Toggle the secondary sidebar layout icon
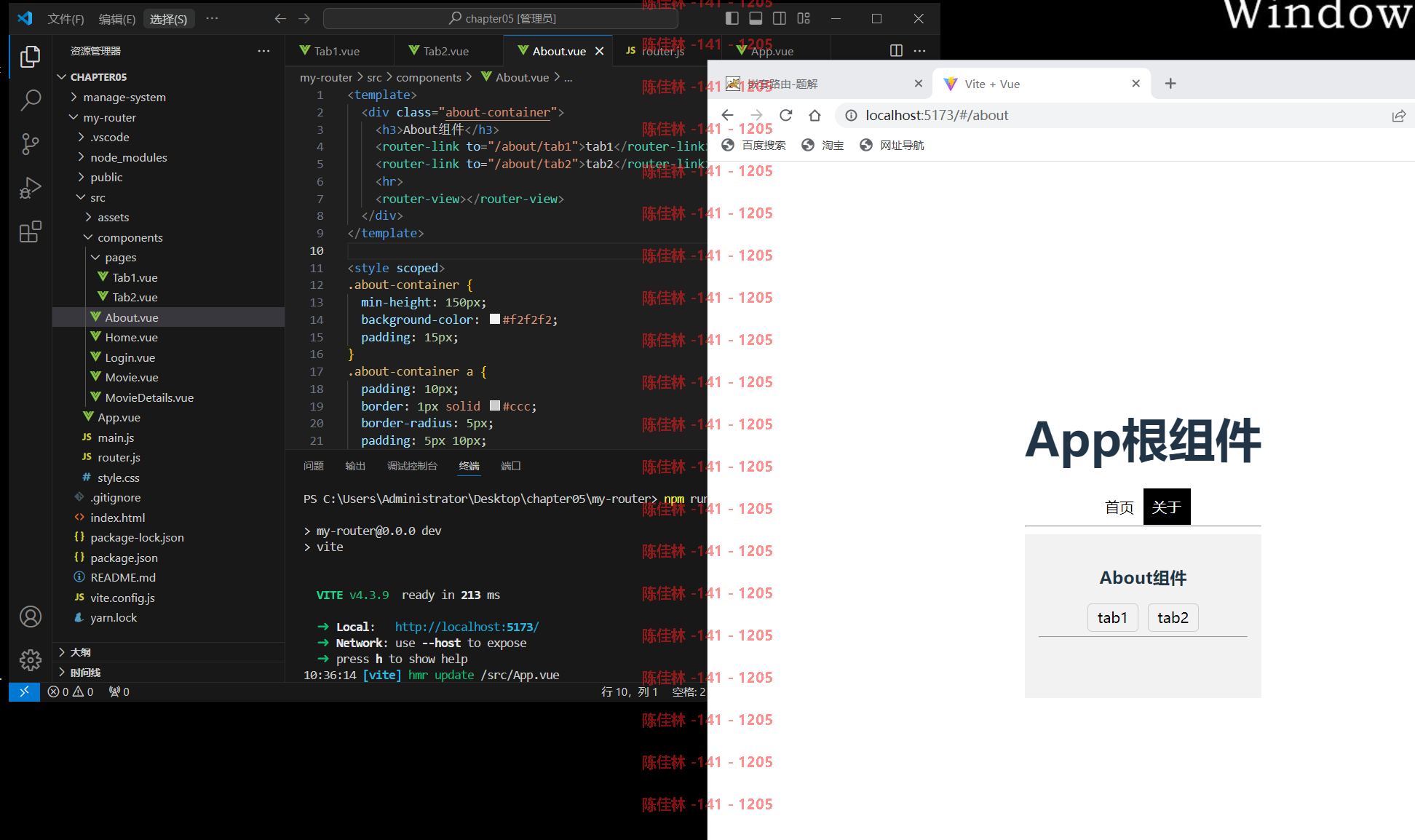The height and width of the screenshot is (840, 1415). click(x=780, y=18)
